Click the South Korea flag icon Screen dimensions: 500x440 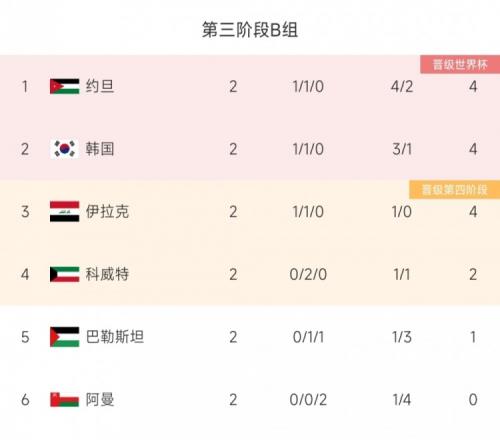click(x=65, y=149)
